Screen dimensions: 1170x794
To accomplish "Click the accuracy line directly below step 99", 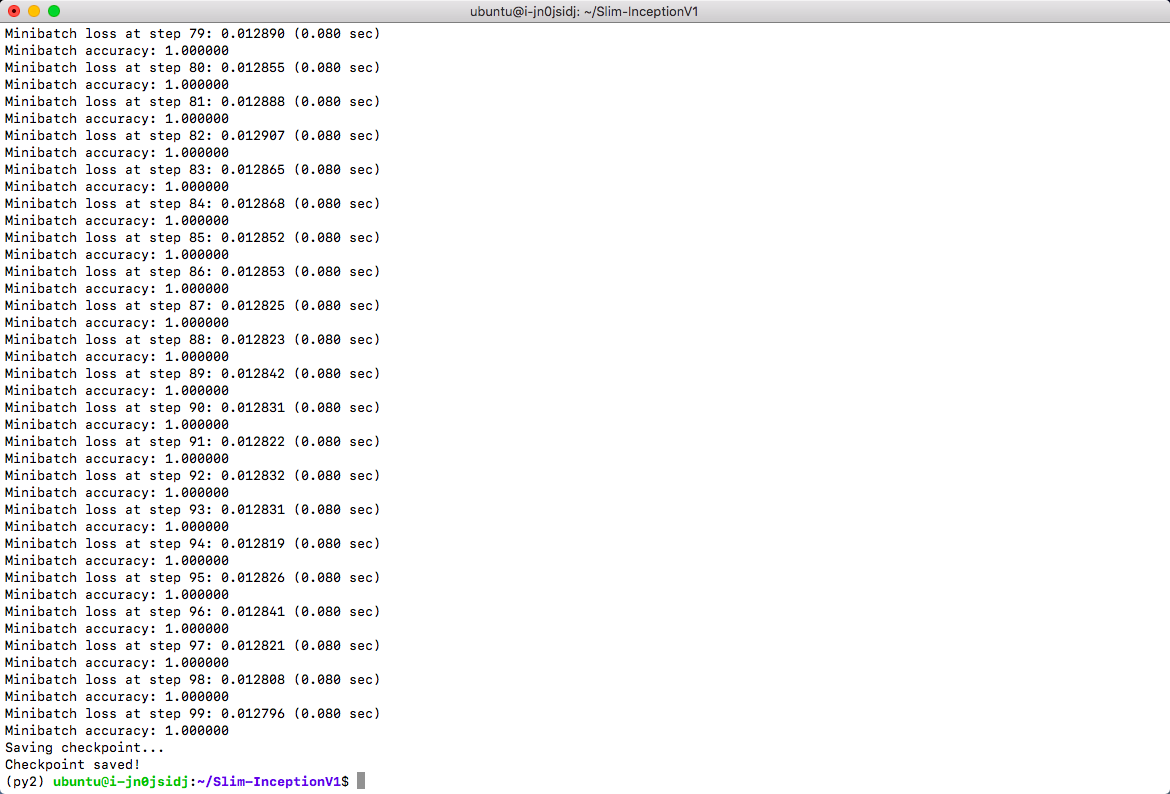I will click(116, 730).
